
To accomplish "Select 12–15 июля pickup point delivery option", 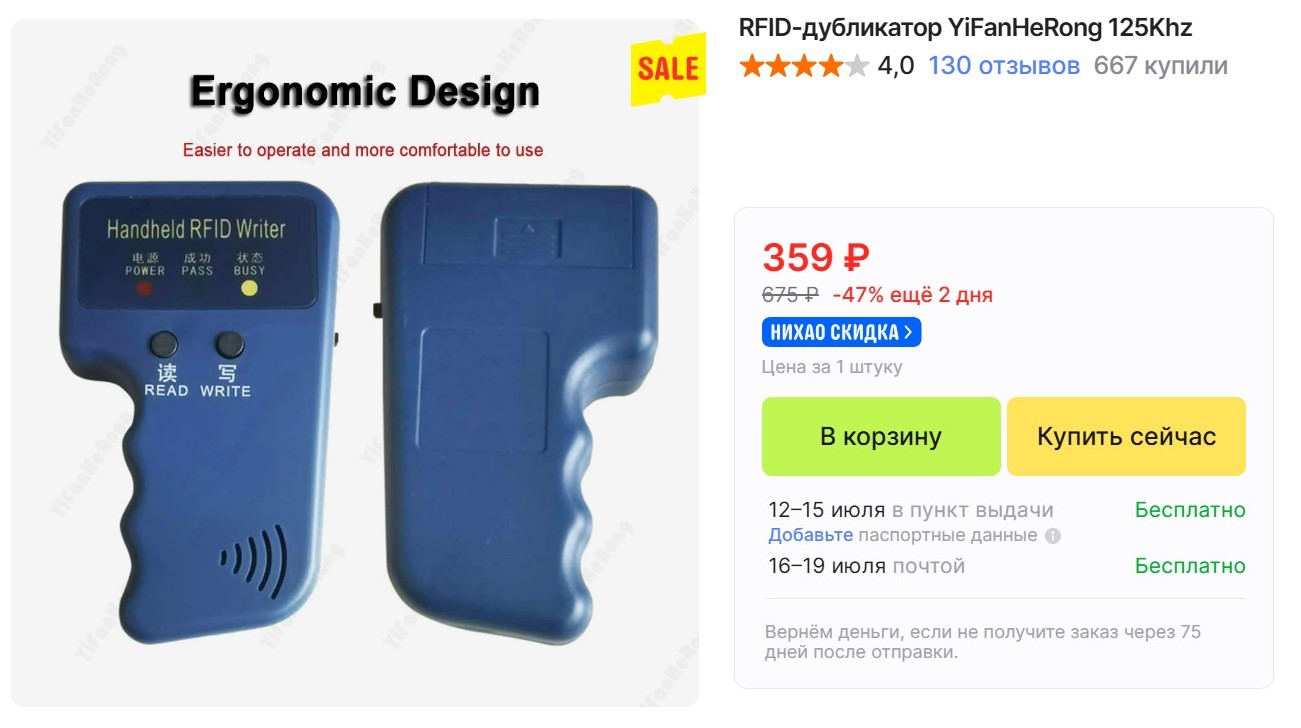I will tap(1007, 510).
